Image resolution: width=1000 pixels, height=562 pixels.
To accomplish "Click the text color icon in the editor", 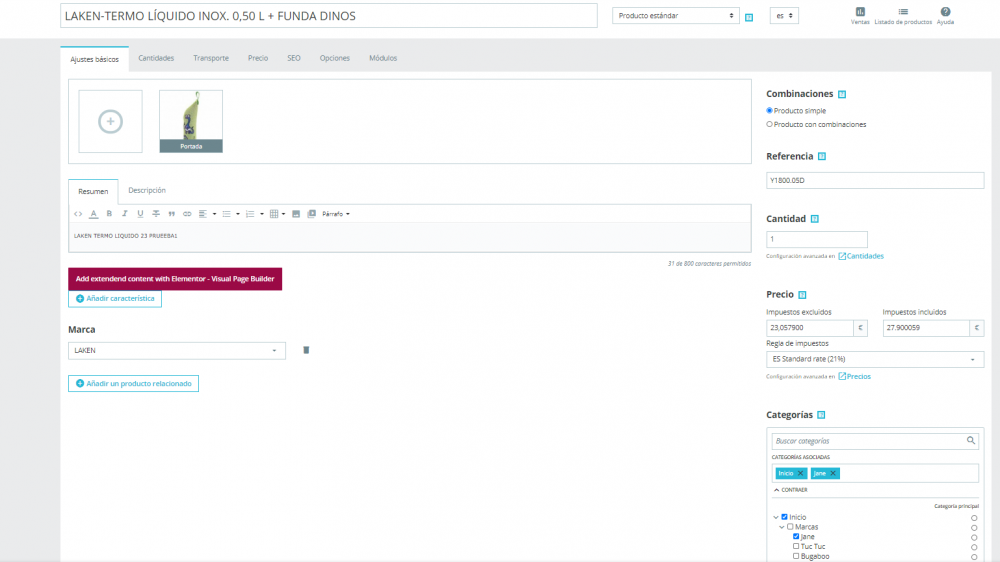I will [94, 214].
